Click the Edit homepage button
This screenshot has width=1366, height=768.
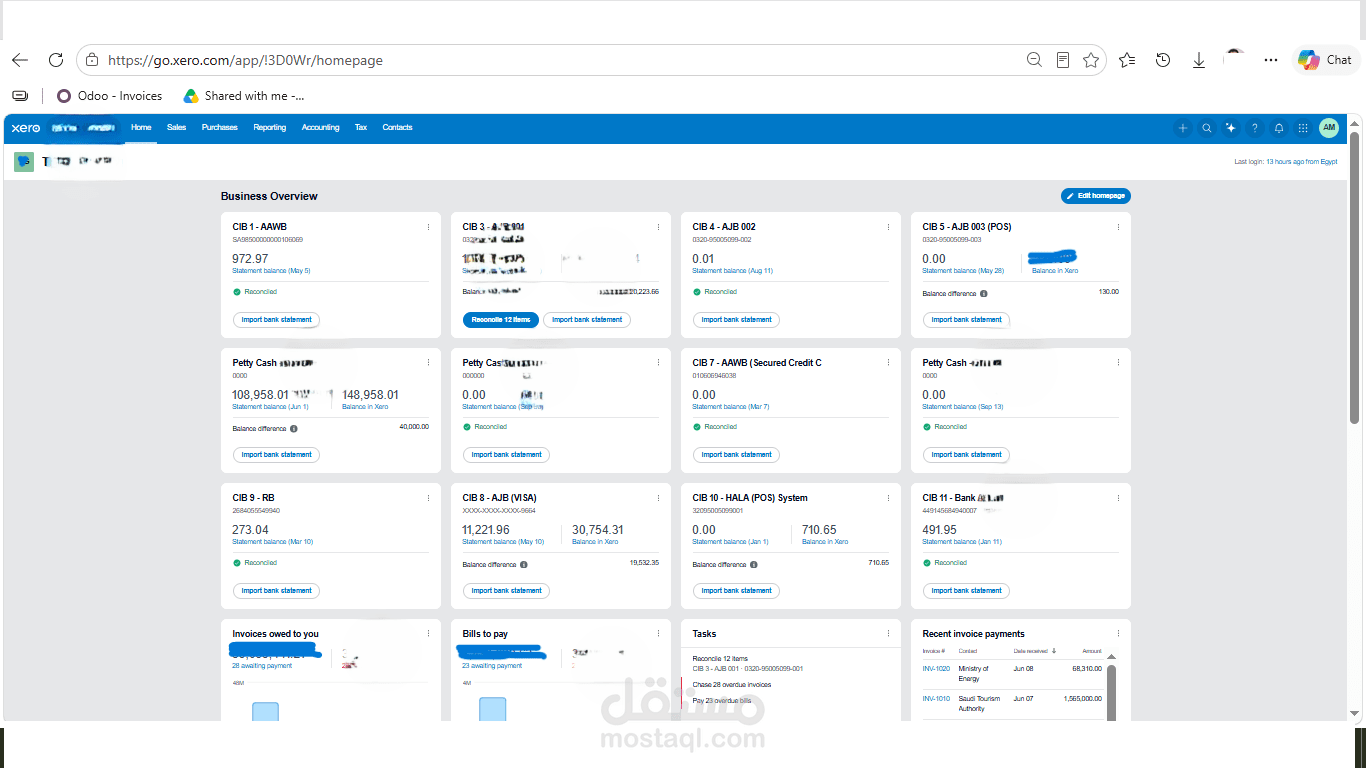[x=1096, y=196]
